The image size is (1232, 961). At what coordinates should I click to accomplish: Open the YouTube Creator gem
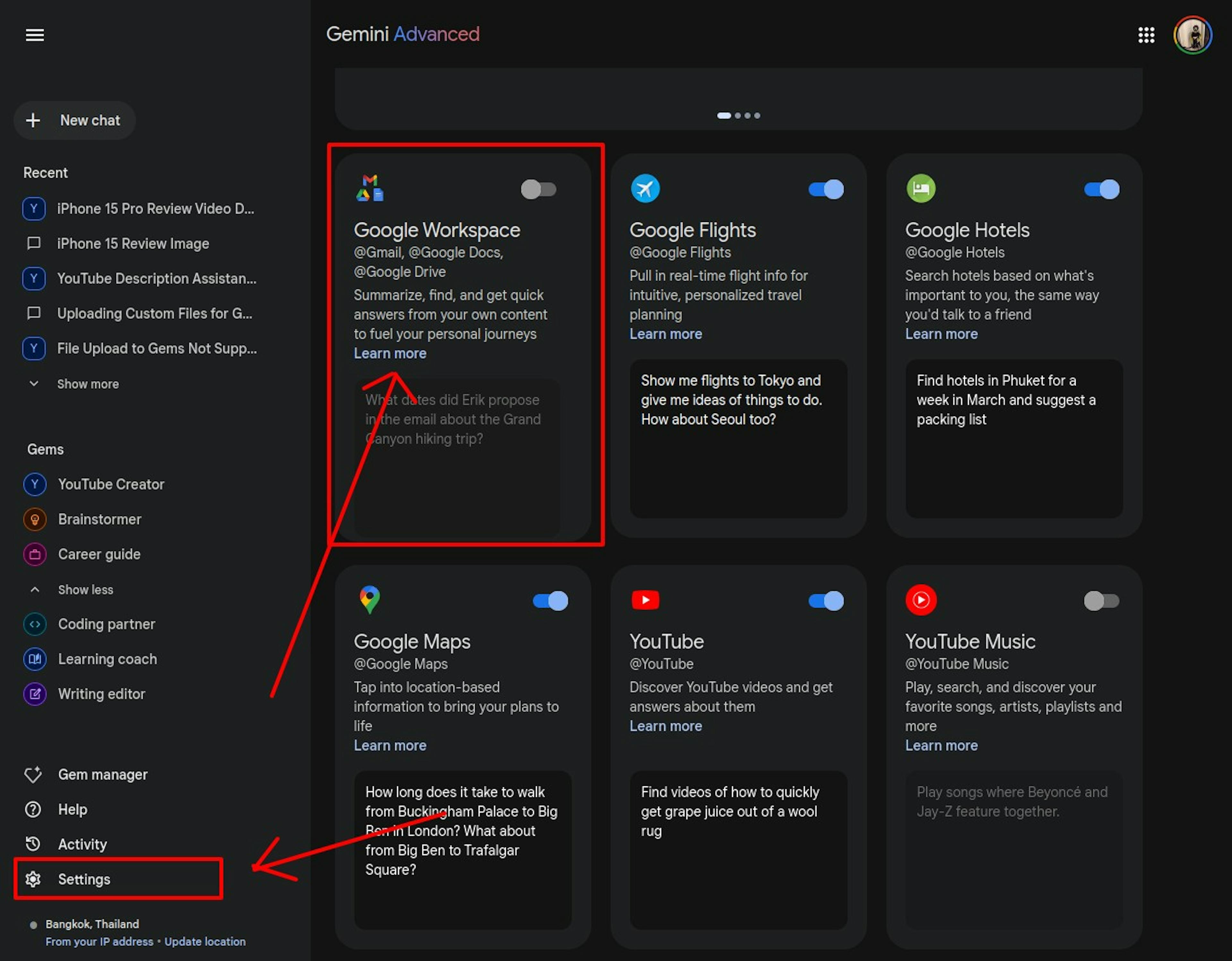coord(111,484)
